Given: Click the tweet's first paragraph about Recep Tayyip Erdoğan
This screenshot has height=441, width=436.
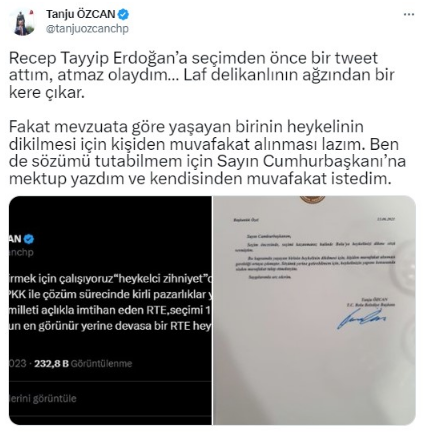Looking at the screenshot, I should click(202, 75).
